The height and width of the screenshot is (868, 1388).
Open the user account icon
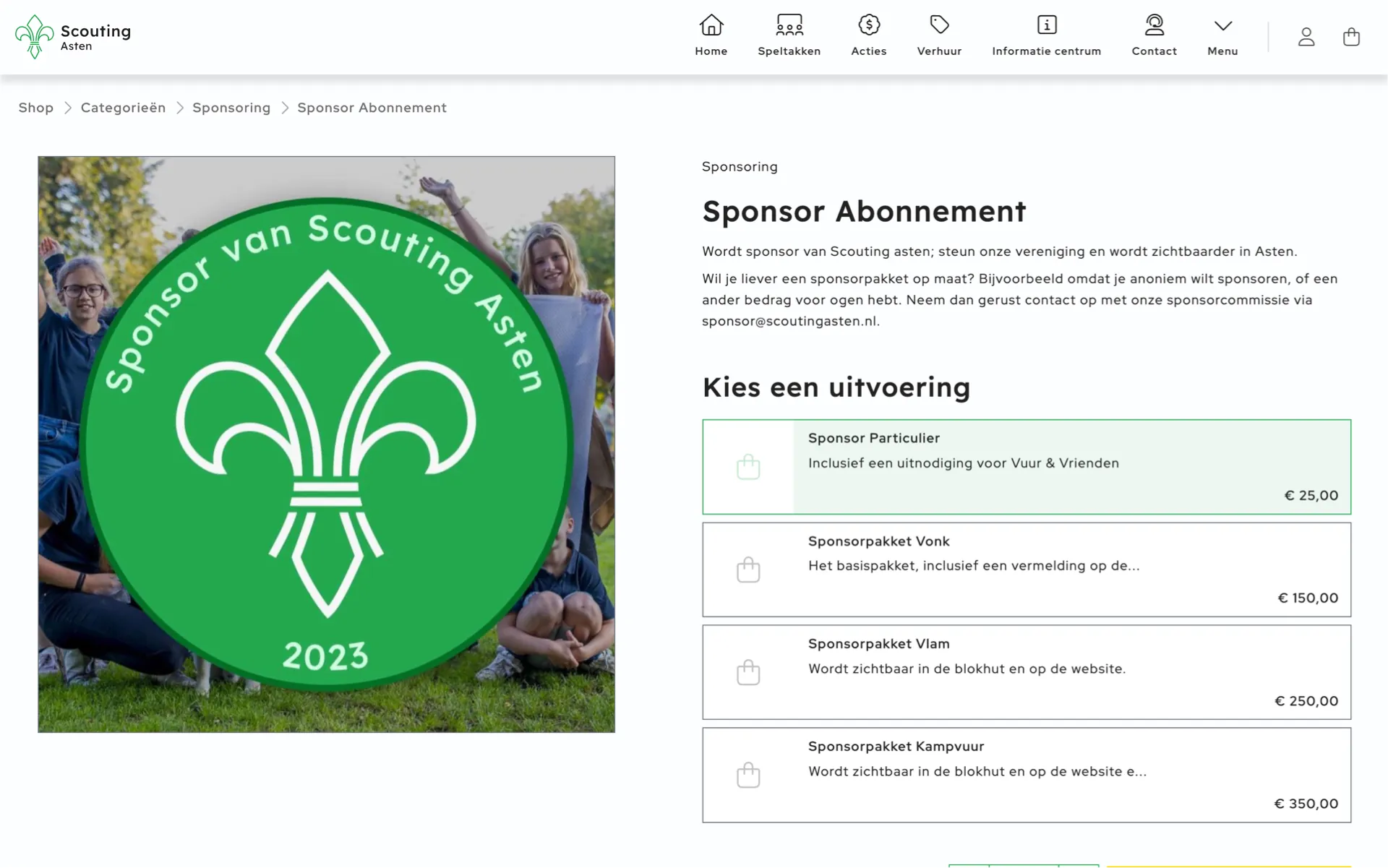[x=1306, y=37]
